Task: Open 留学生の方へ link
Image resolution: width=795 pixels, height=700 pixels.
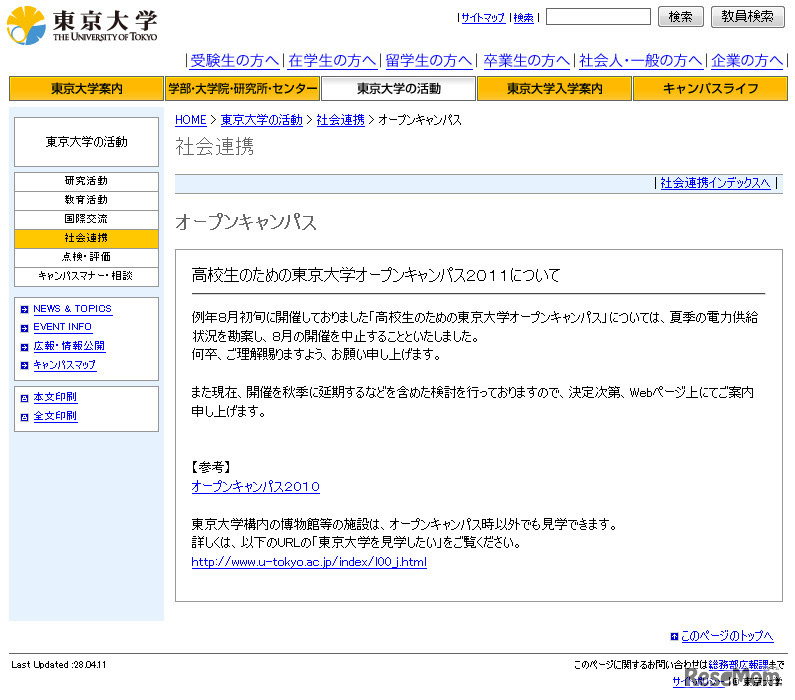Action: coord(429,61)
